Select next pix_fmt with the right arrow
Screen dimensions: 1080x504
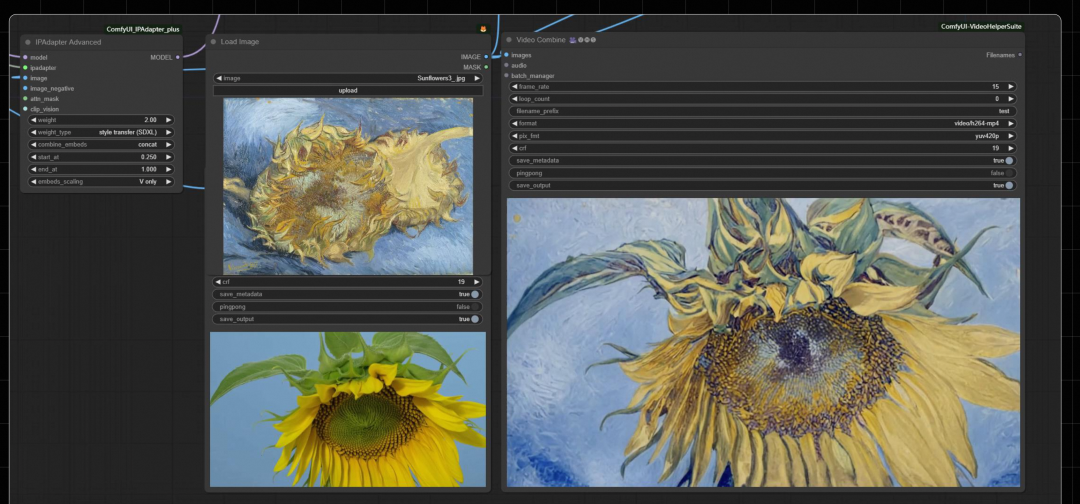1010,136
